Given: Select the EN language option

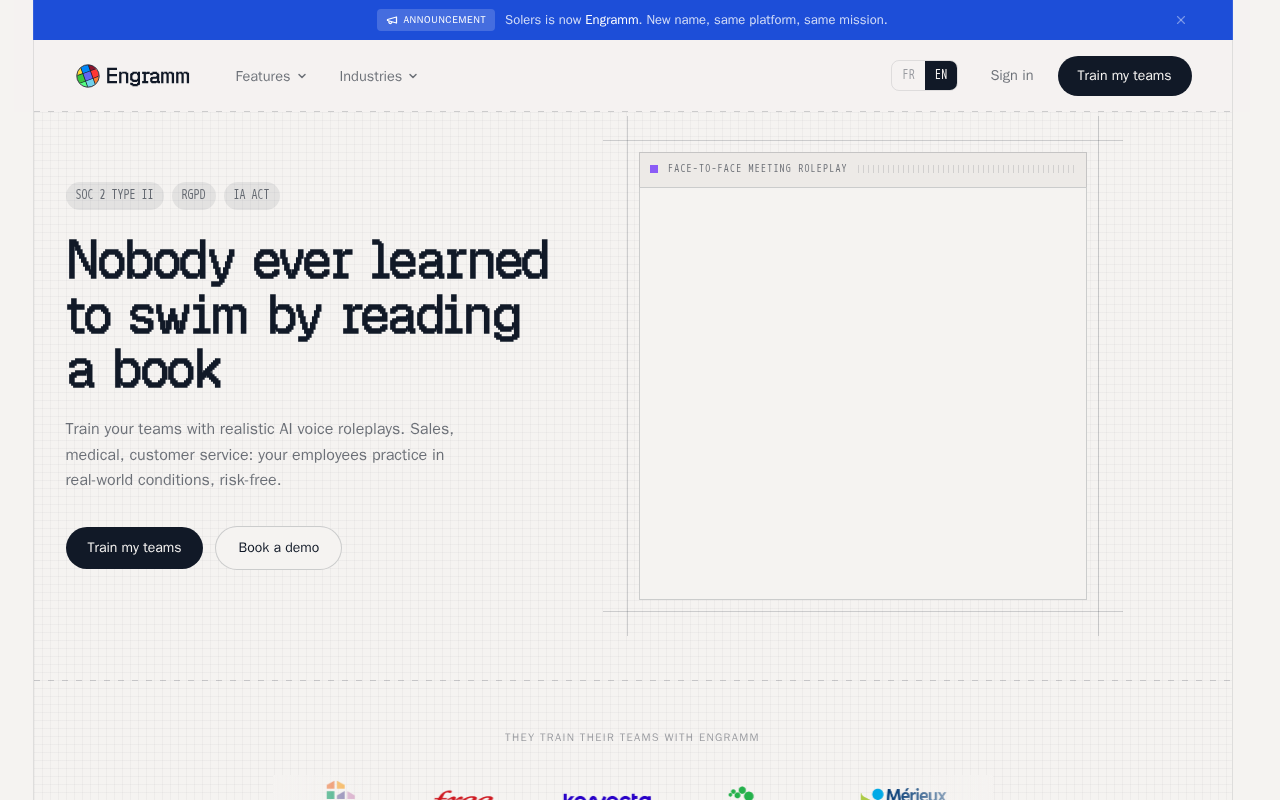Looking at the screenshot, I should coord(941,75).
